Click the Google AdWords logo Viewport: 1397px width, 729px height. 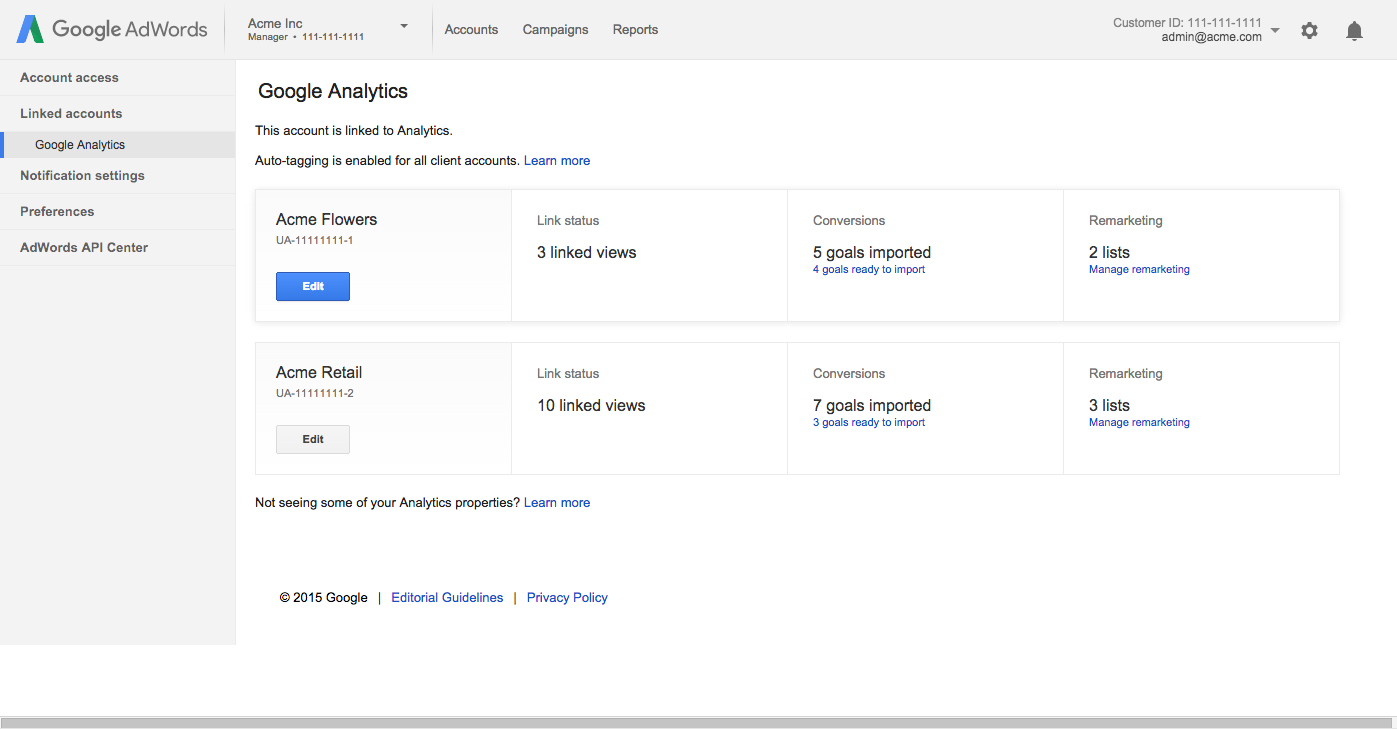(x=112, y=29)
